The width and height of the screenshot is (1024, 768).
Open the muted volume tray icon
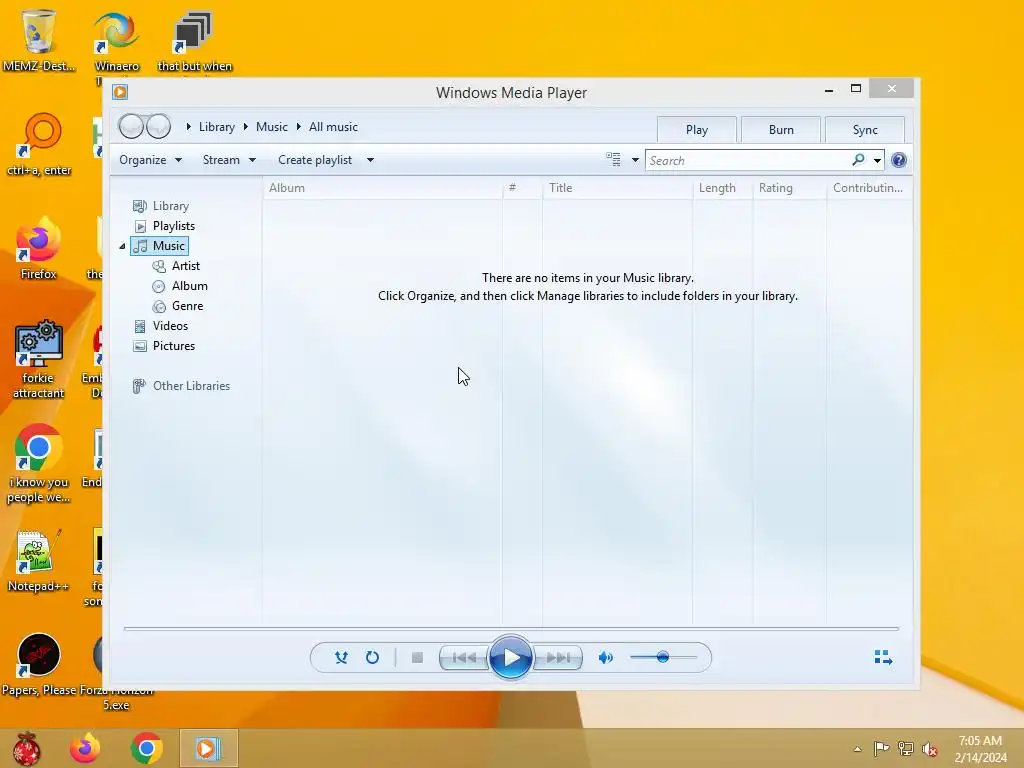pos(929,749)
